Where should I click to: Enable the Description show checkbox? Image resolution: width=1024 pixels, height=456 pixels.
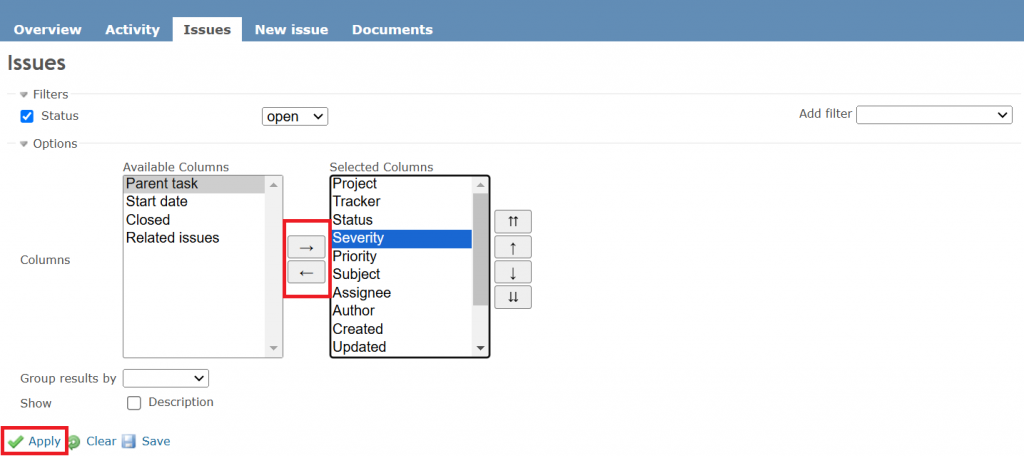pyautogui.click(x=134, y=403)
